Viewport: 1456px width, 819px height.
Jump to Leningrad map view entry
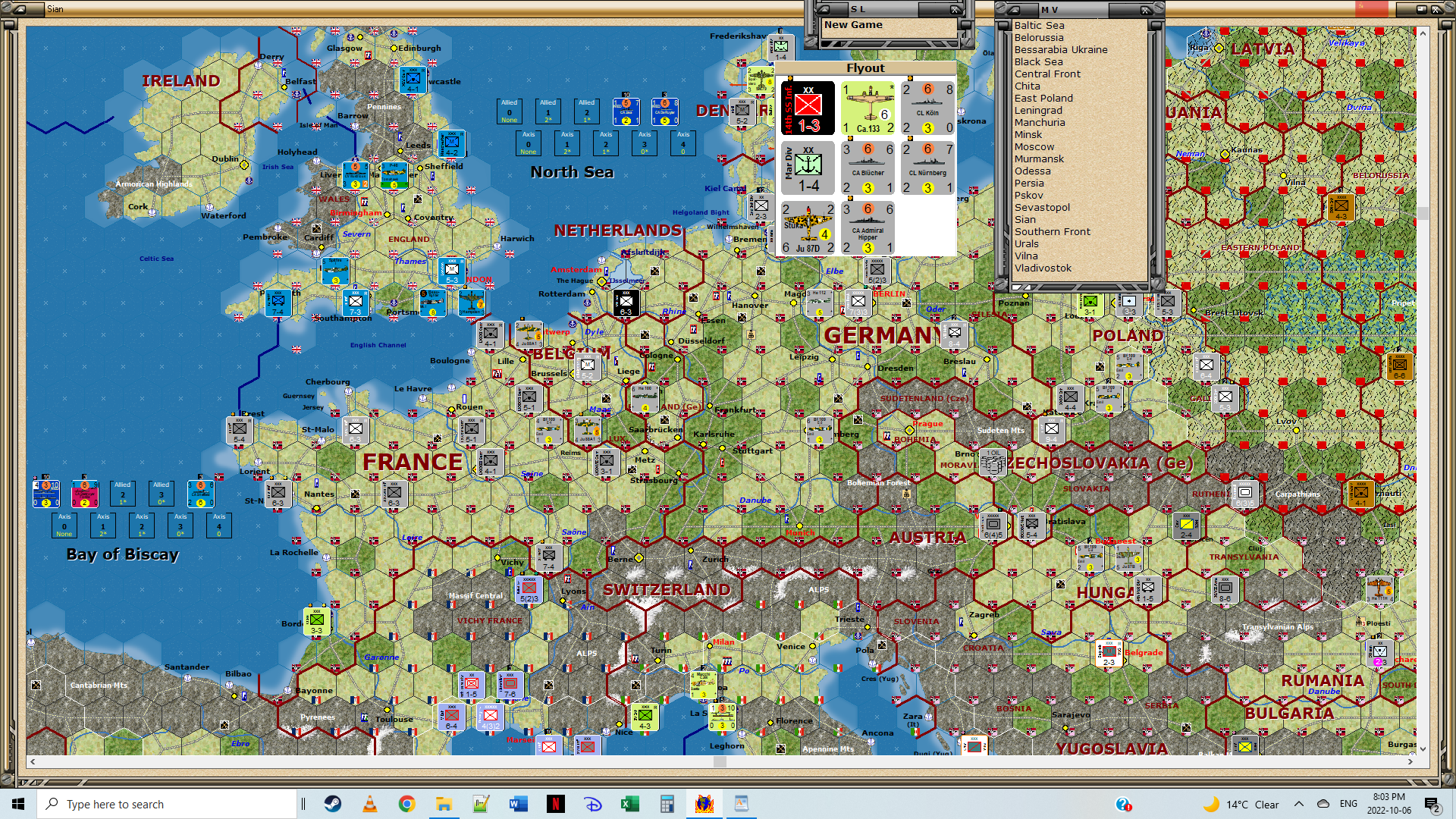(1039, 110)
